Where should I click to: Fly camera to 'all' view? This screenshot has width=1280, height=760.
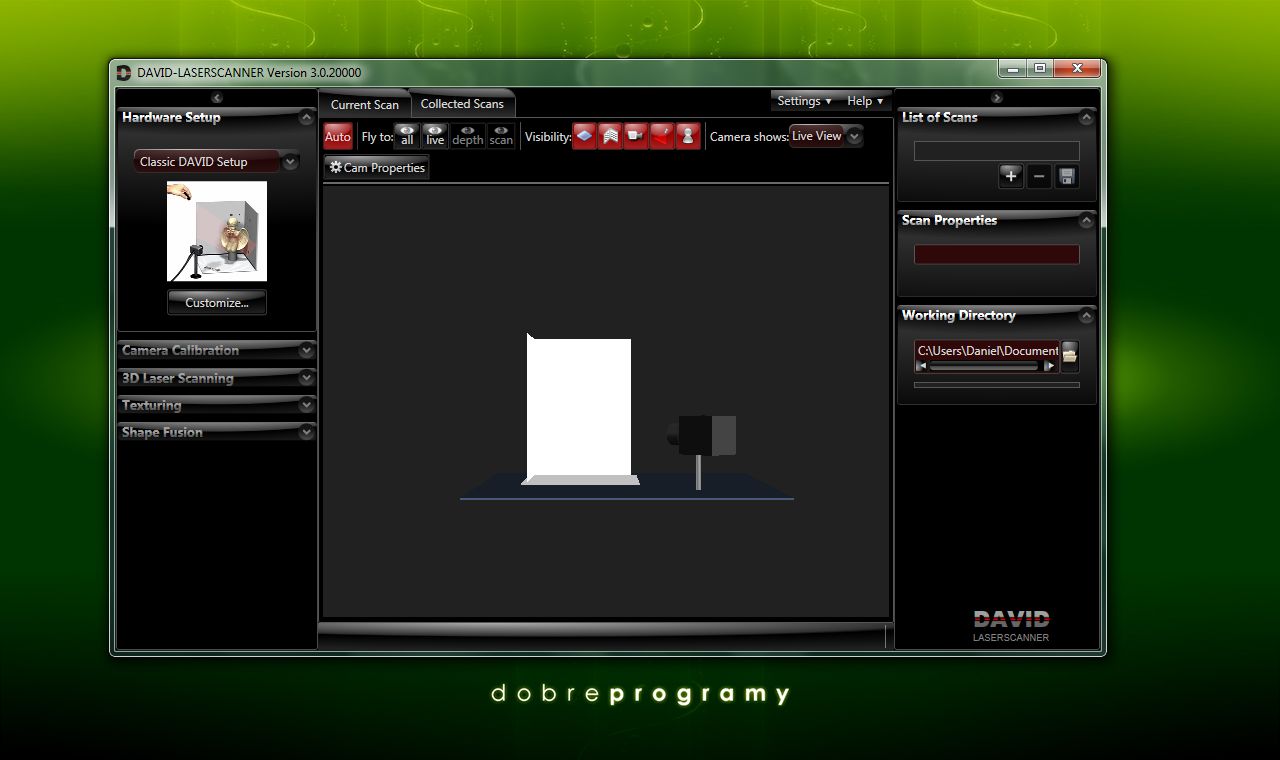coord(407,136)
